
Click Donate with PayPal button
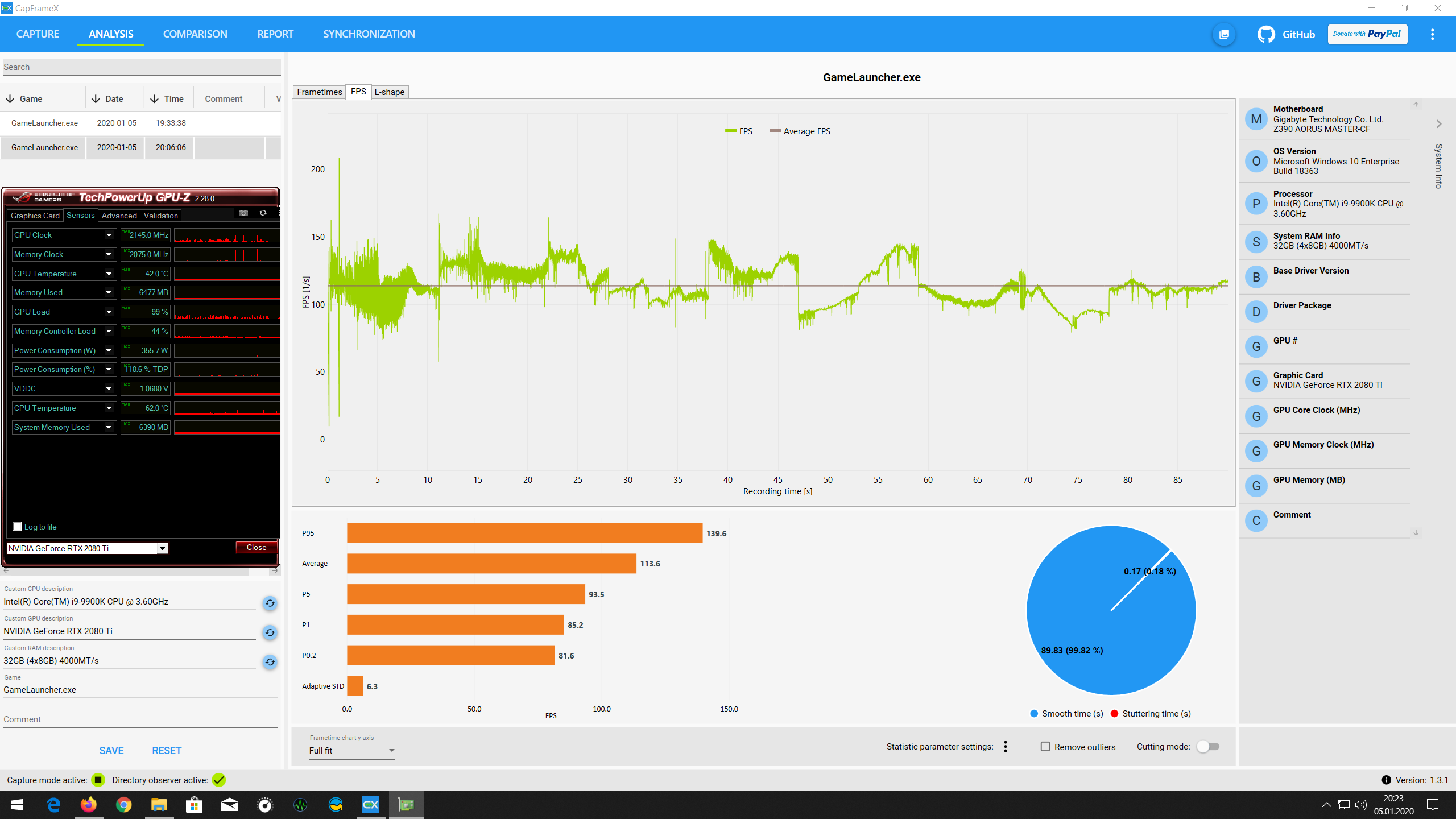tap(1367, 34)
